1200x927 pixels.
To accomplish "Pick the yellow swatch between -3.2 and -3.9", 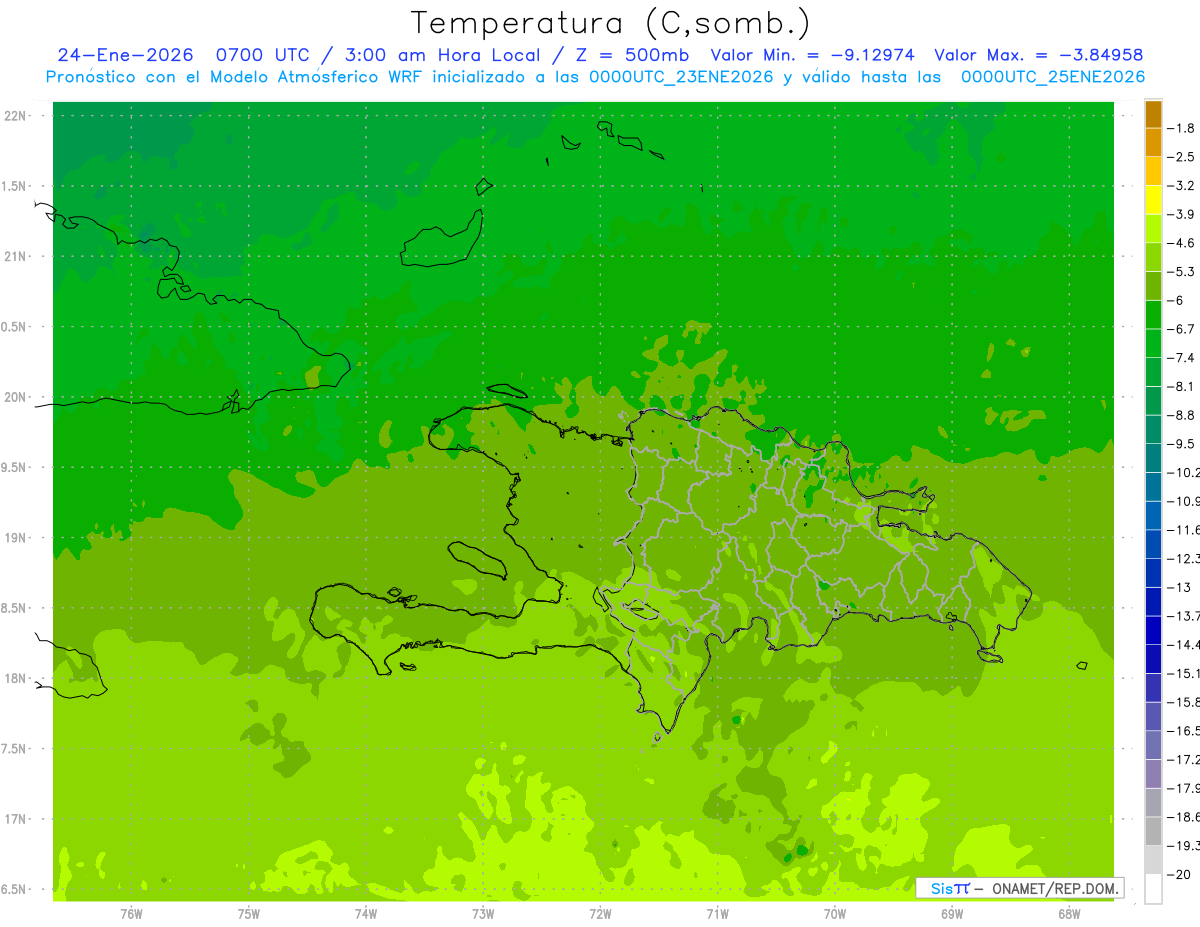I will (x=1153, y=200).
